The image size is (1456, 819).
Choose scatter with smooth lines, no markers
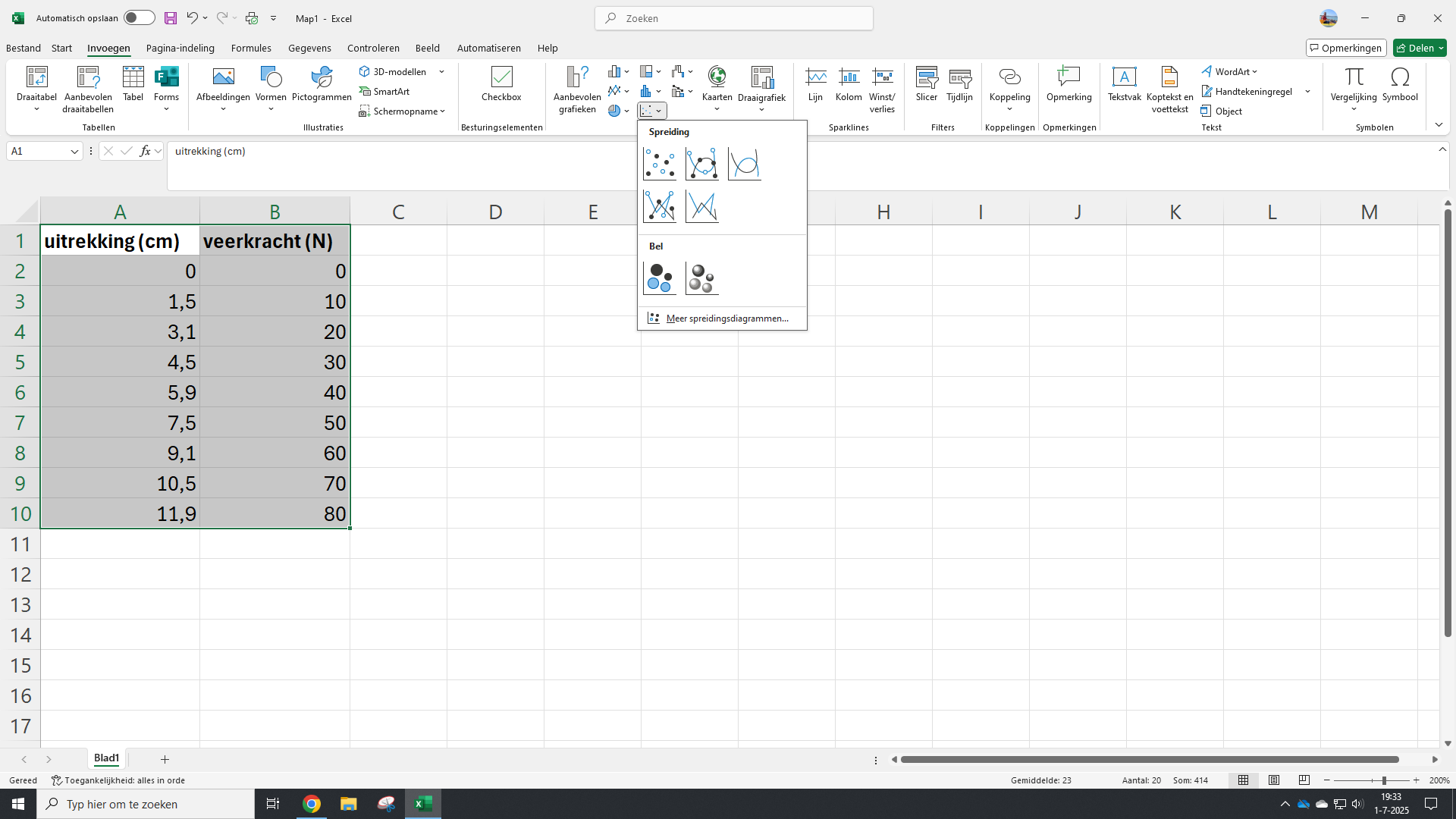point(744,164)
